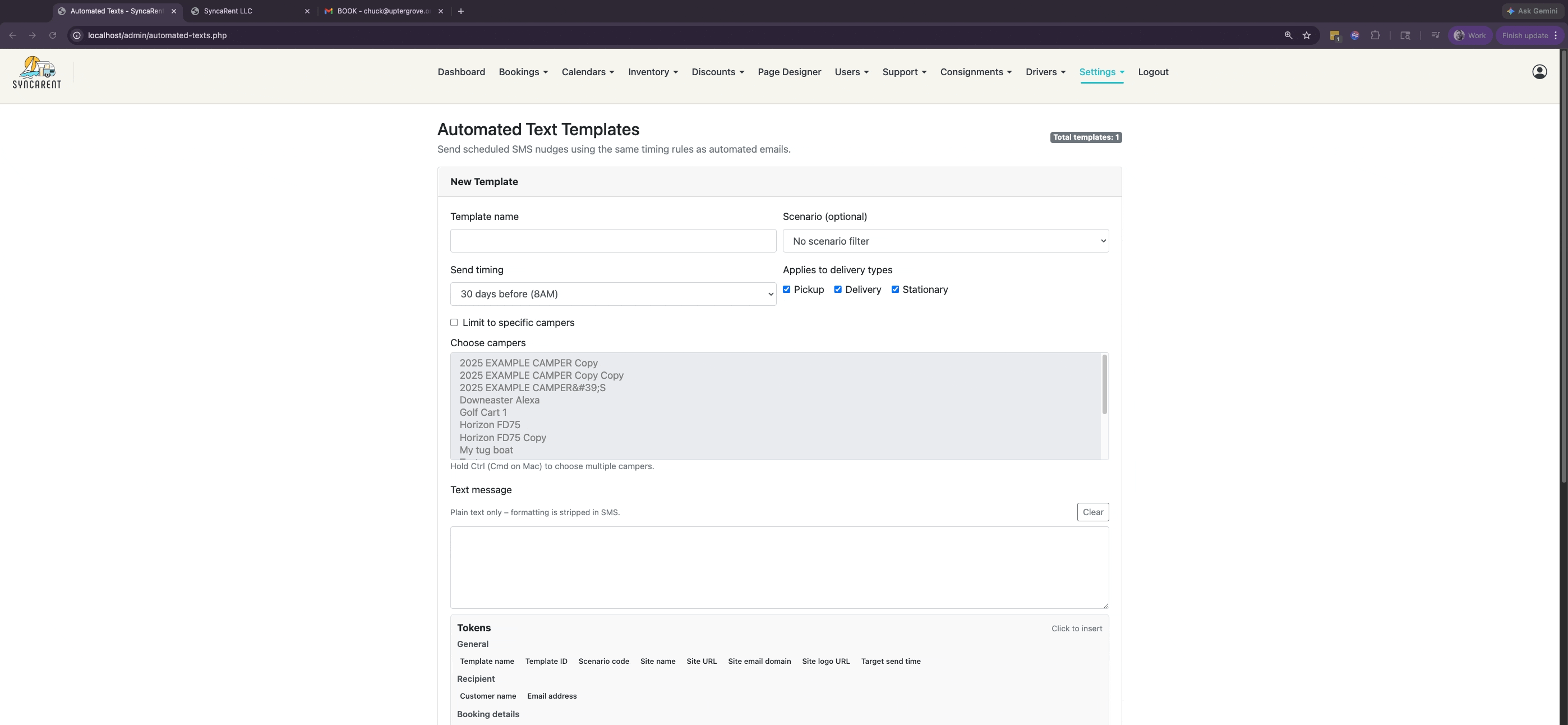1568x725 pixels.
Task: Go to Dashboard
Action: click(461, 72)
